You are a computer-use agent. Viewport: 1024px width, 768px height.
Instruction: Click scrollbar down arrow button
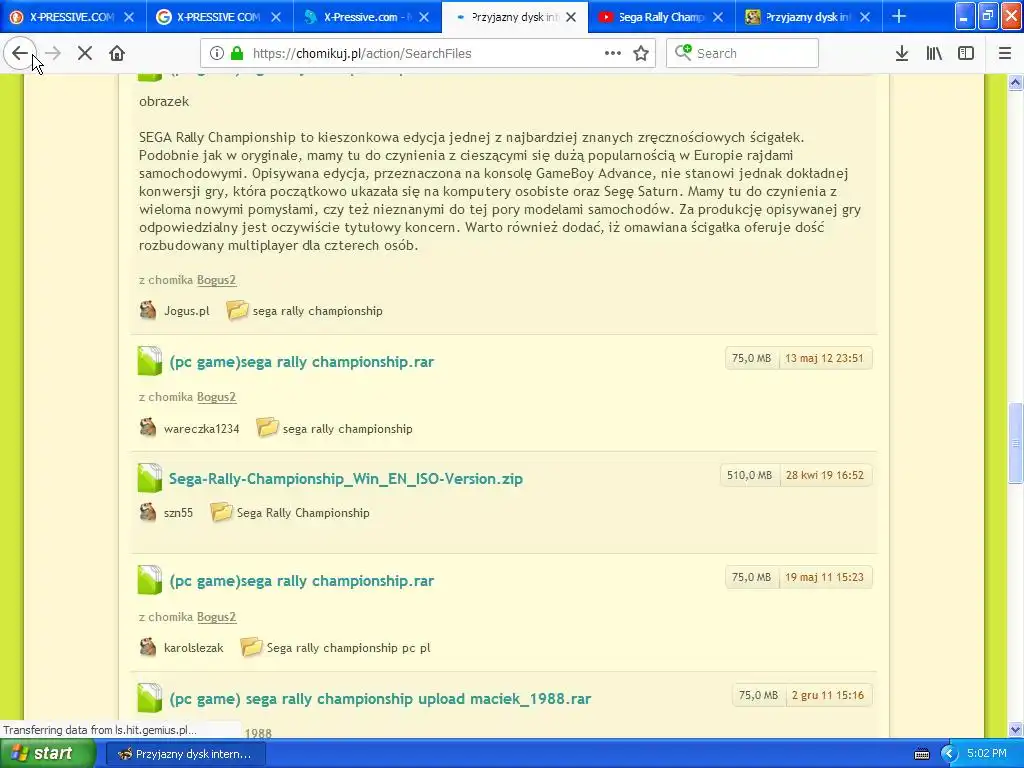(1016, 729)
